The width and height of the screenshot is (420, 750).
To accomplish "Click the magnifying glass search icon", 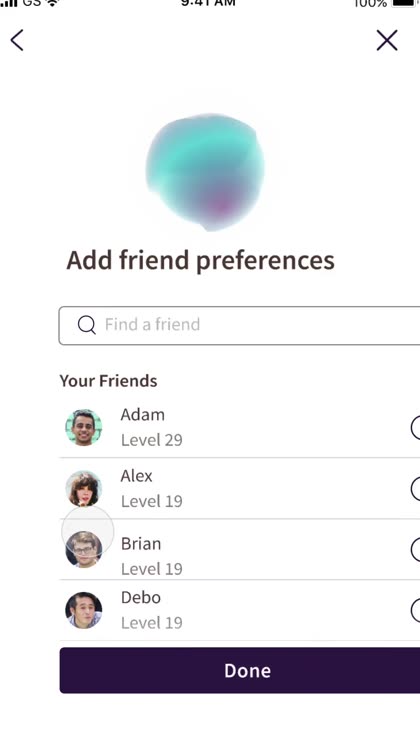I will (x=87, y=325).
